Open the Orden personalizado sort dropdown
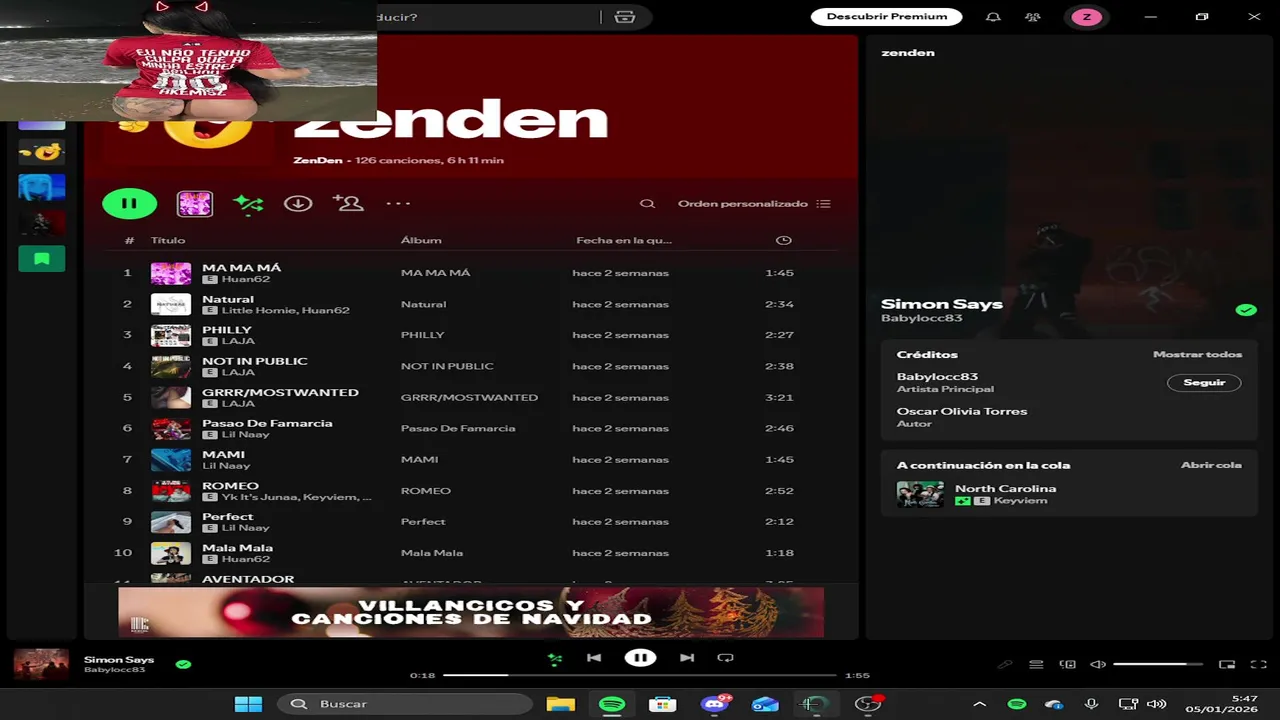 click(754, 203)
